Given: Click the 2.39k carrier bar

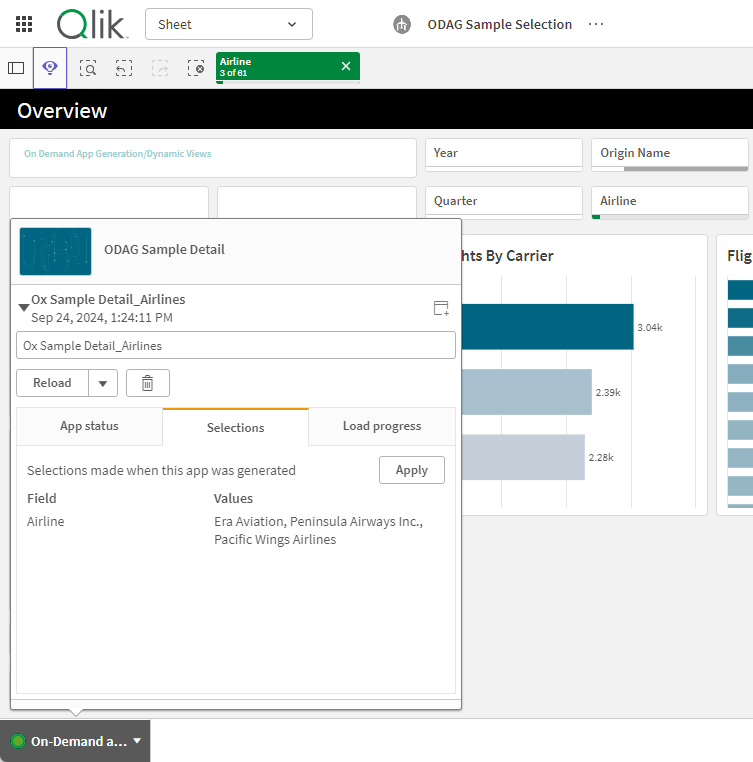Looking at the screenshot, I should tap(526, 392).
